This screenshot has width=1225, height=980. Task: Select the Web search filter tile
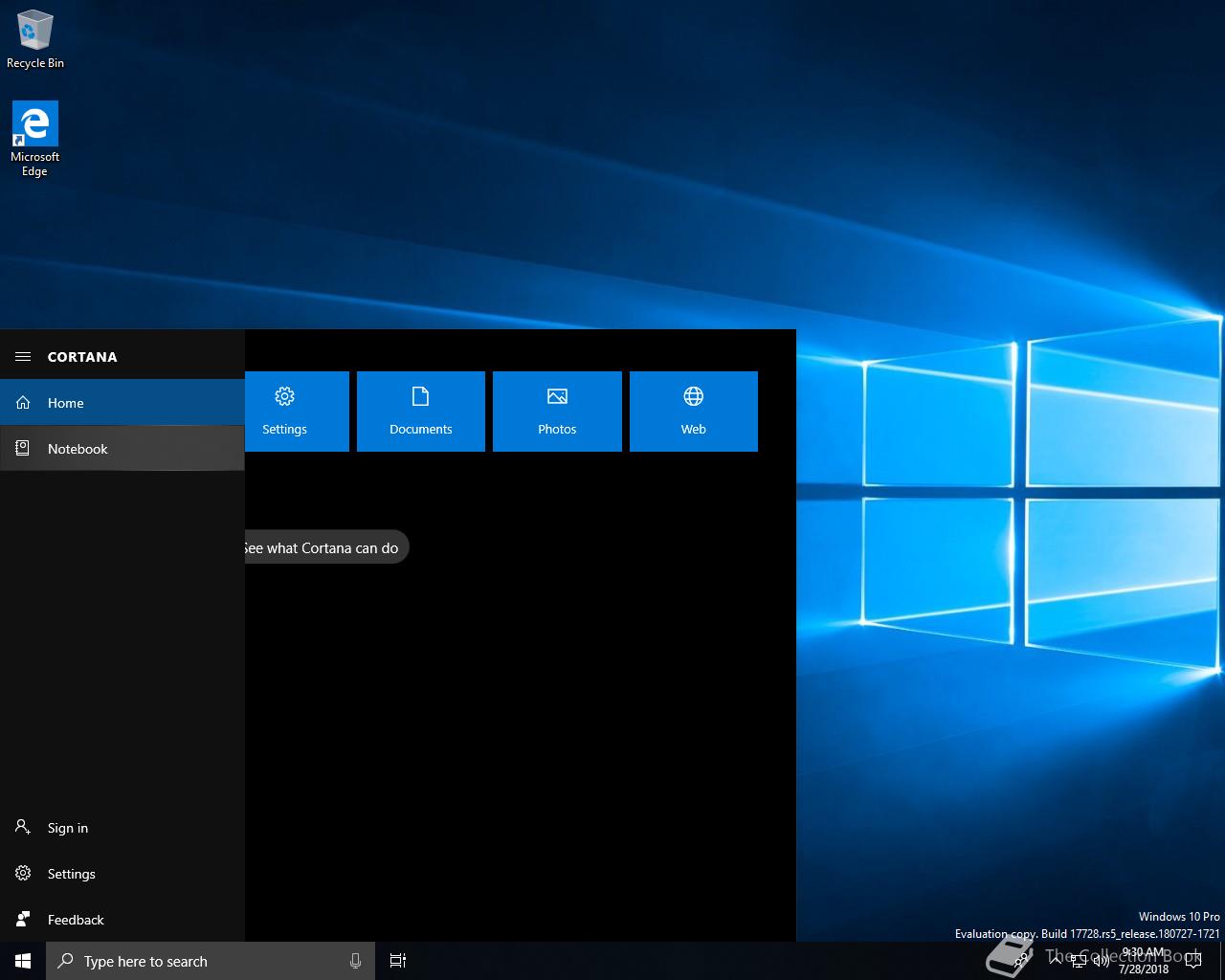pos(694,412)
